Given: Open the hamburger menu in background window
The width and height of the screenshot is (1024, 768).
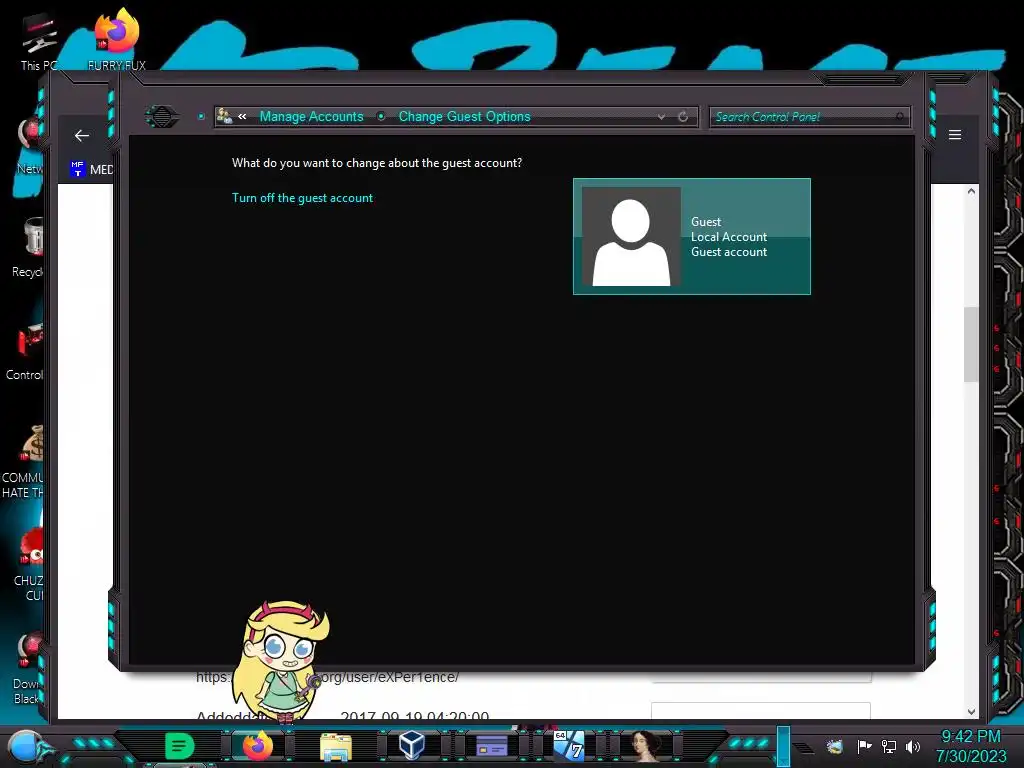Looking at the screenshot, I should tap(955, 135).
